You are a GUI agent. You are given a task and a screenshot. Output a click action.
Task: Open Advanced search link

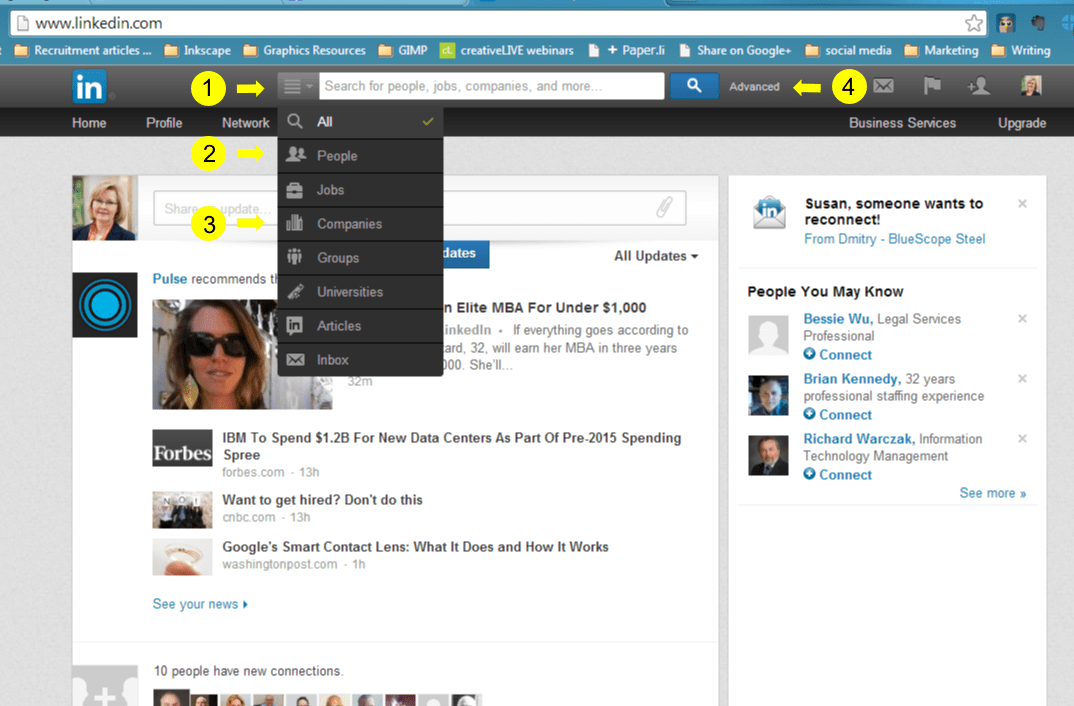754,87
